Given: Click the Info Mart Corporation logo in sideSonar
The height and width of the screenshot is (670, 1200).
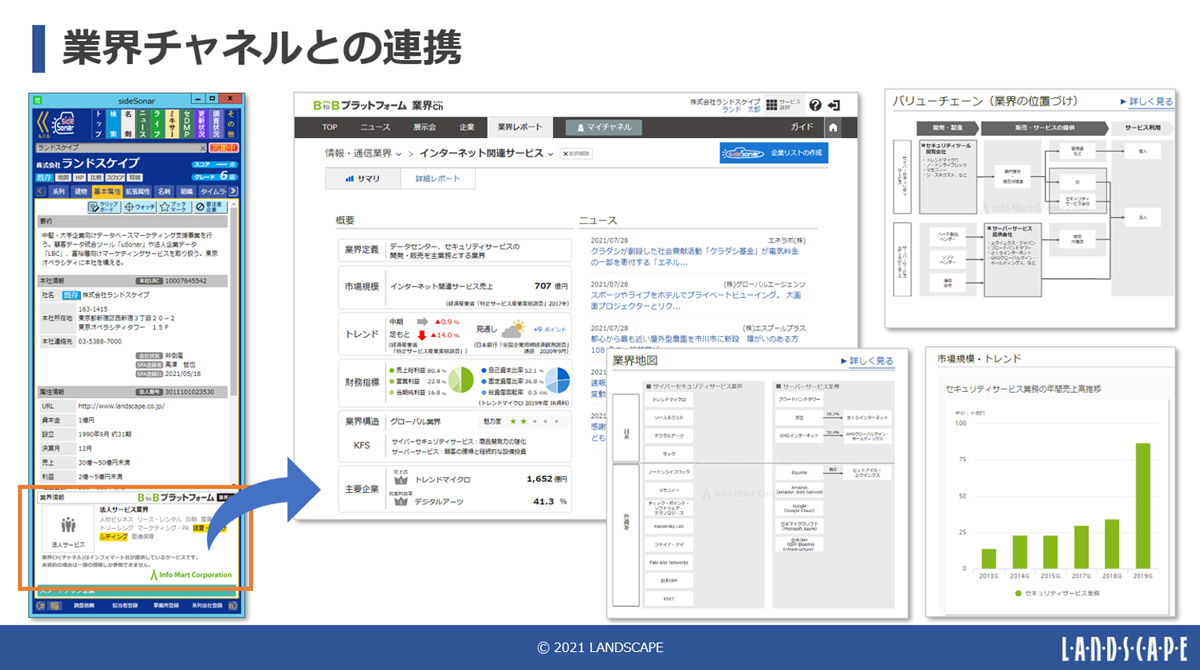Looking at the screenshot, I should point(191,575).
